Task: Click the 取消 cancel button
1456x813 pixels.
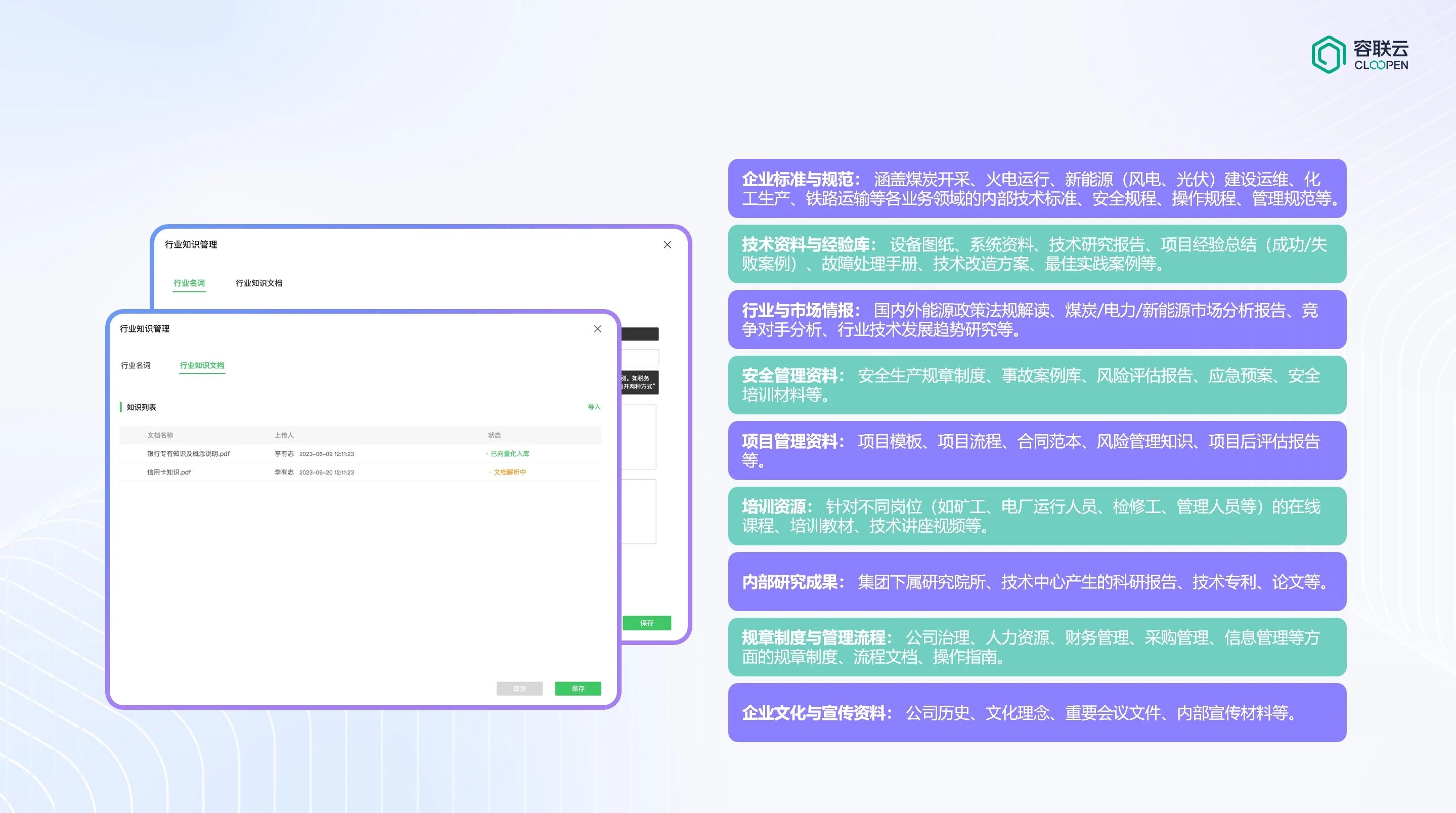Action: click(x=519, y=688)
